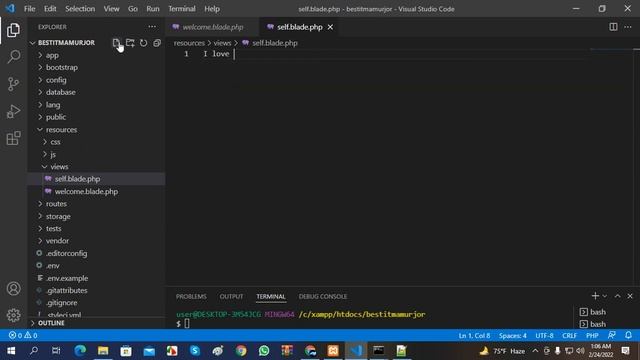Select the first bash terminal

pyautogui.click(x=593, y=312)
